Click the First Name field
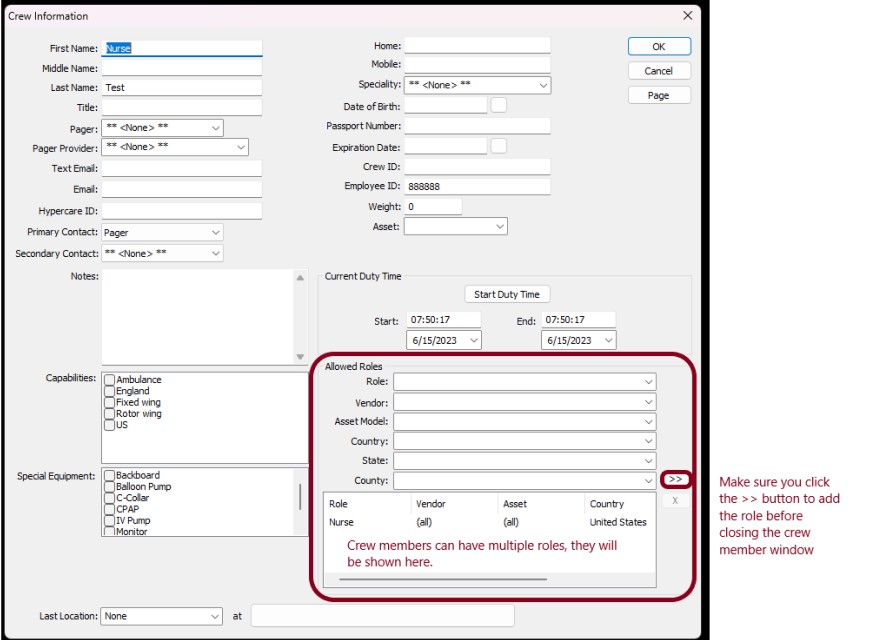This screenshot has height=640, width=893. pos(182,48)
